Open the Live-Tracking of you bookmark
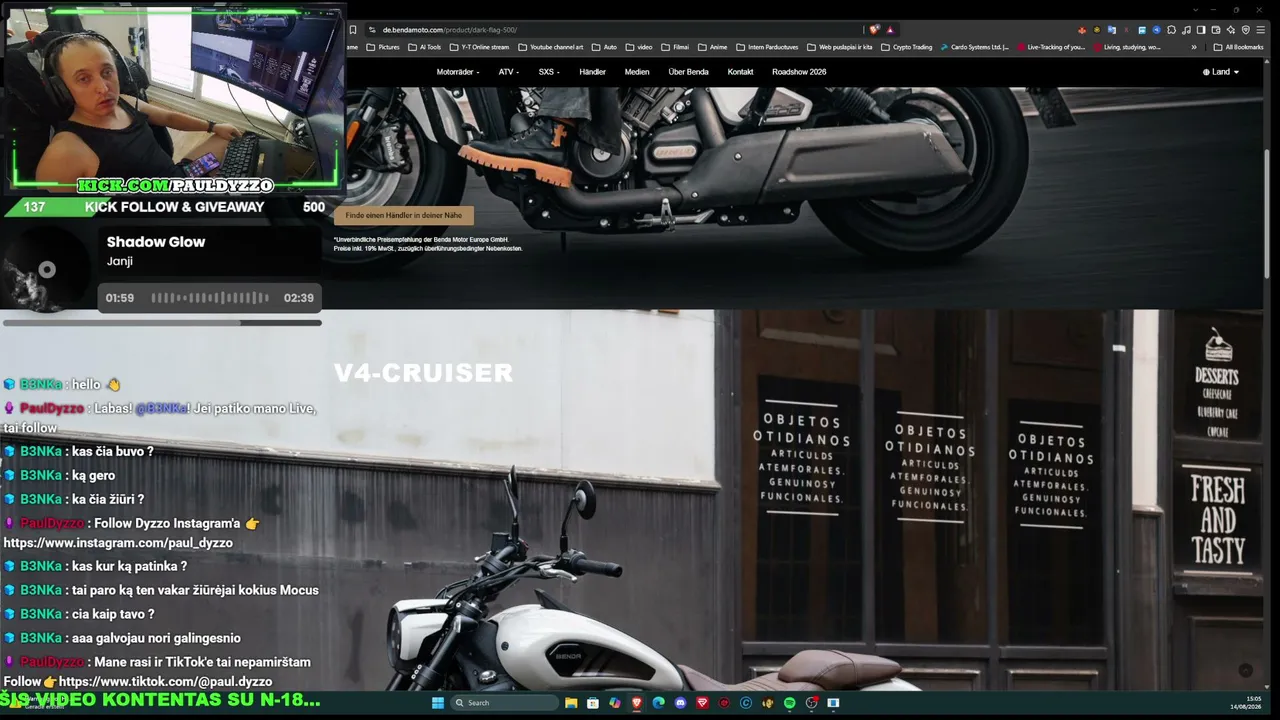The width and height of the screenshot is (1280, 720). pos(1049,47)
